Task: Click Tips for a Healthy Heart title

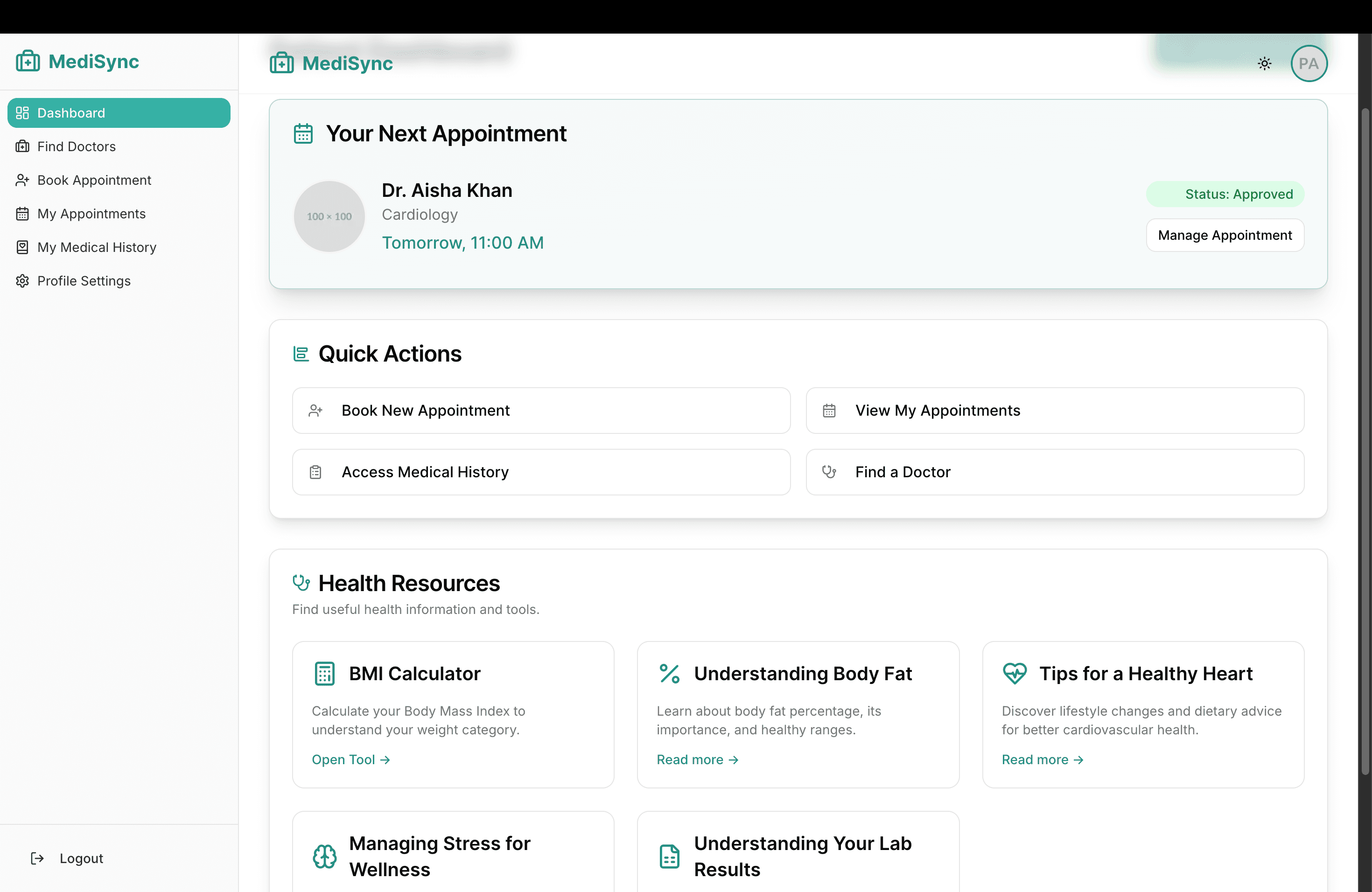Action: (x=1146, y=674)
